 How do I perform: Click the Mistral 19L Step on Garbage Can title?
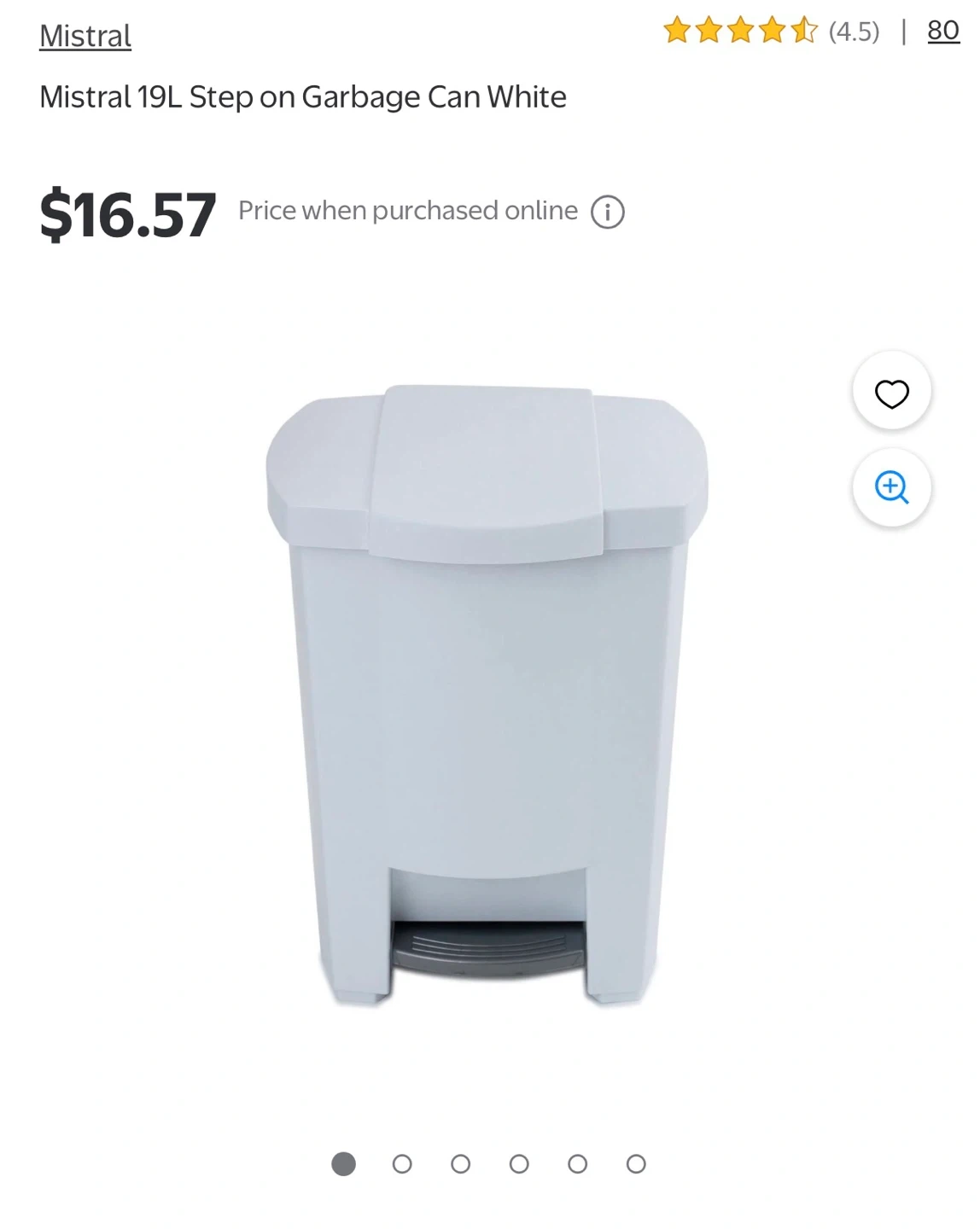pyautogui.click(x=303, y=97)
